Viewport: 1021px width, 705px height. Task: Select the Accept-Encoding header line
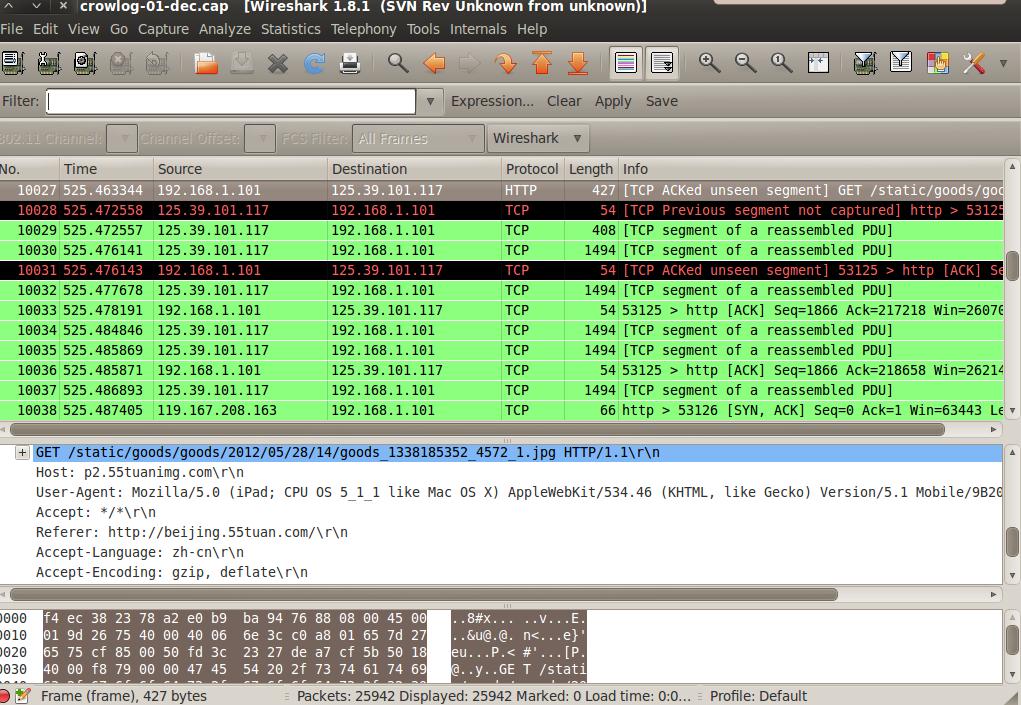[x=171, y=572]
